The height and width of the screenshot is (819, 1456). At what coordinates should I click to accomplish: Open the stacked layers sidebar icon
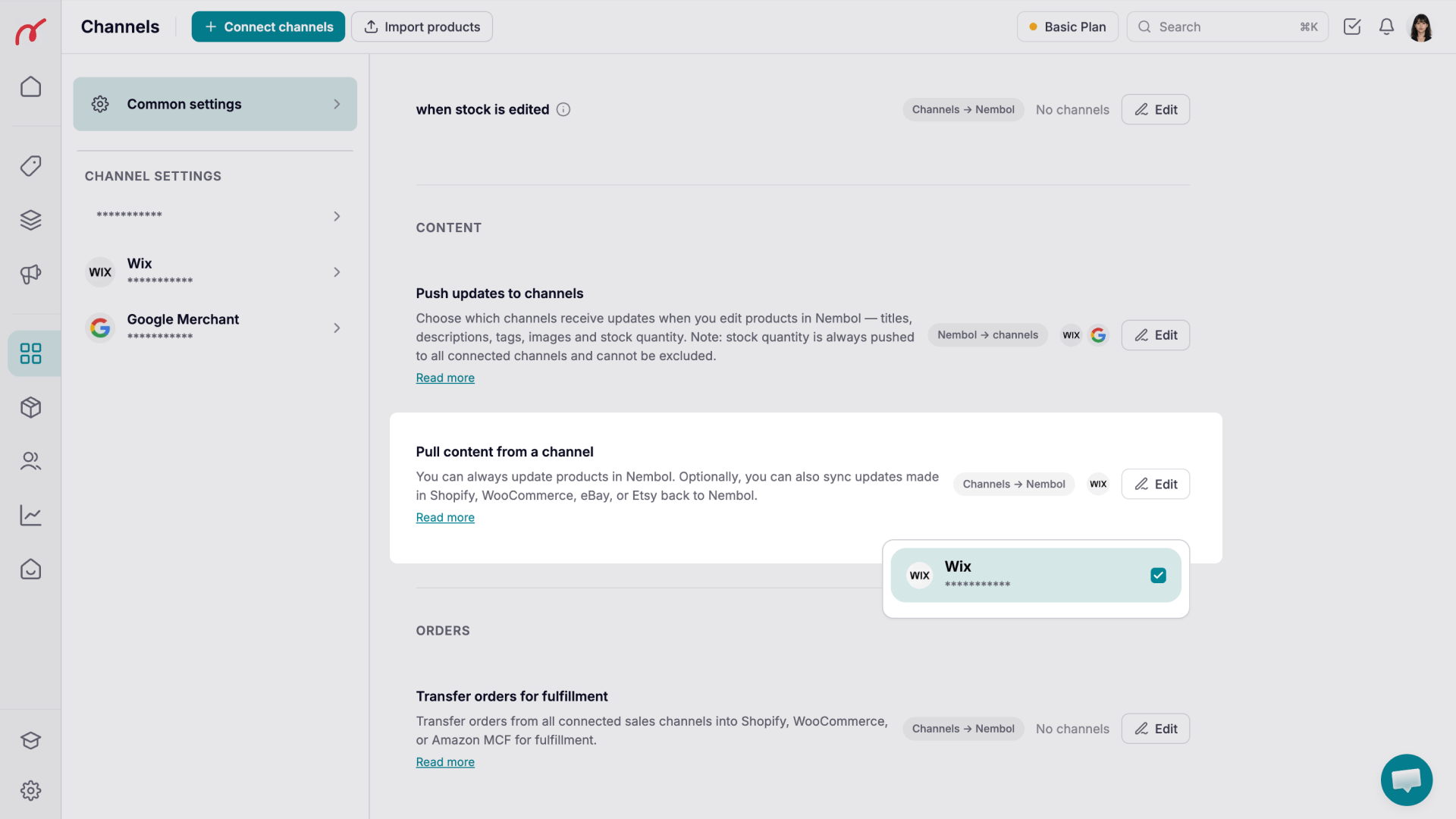pyautogui.click(x=30, y=220)
